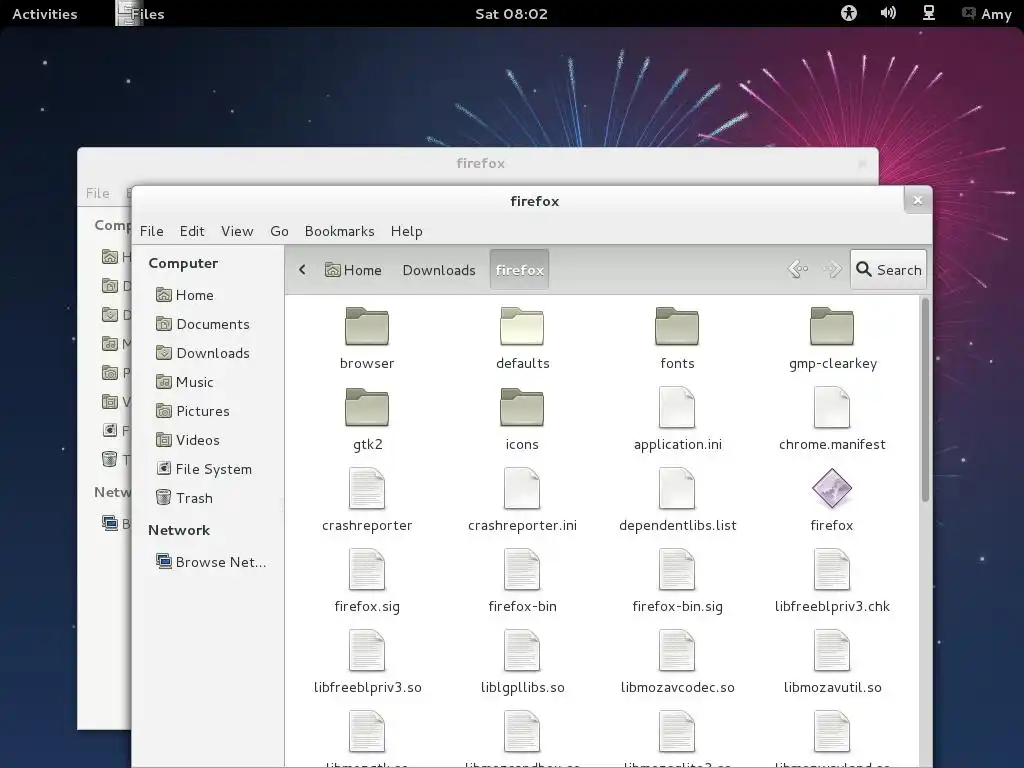The image size is (1024, 768).
Task: Select the firefox executable icon
Action: [x=831, y=488]
